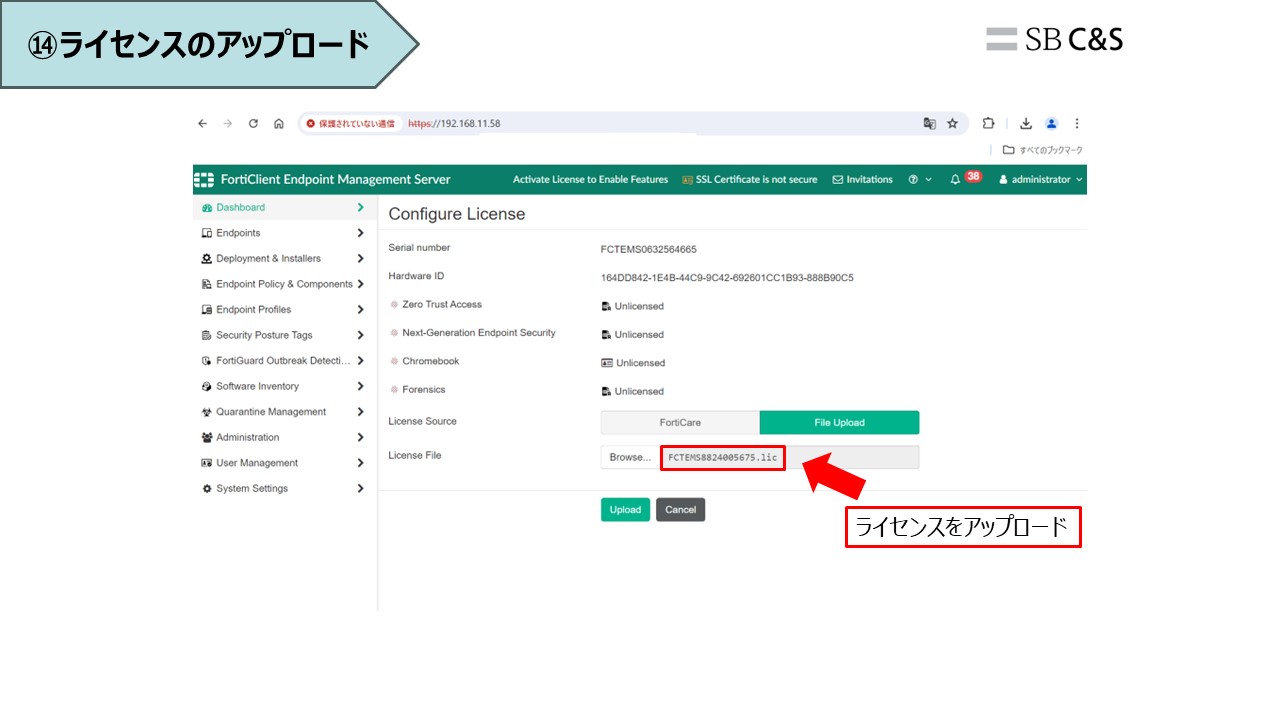Click the Quarantine Management biohazard icon
The height and width of the screenshot is (720, 1280).
207,412
